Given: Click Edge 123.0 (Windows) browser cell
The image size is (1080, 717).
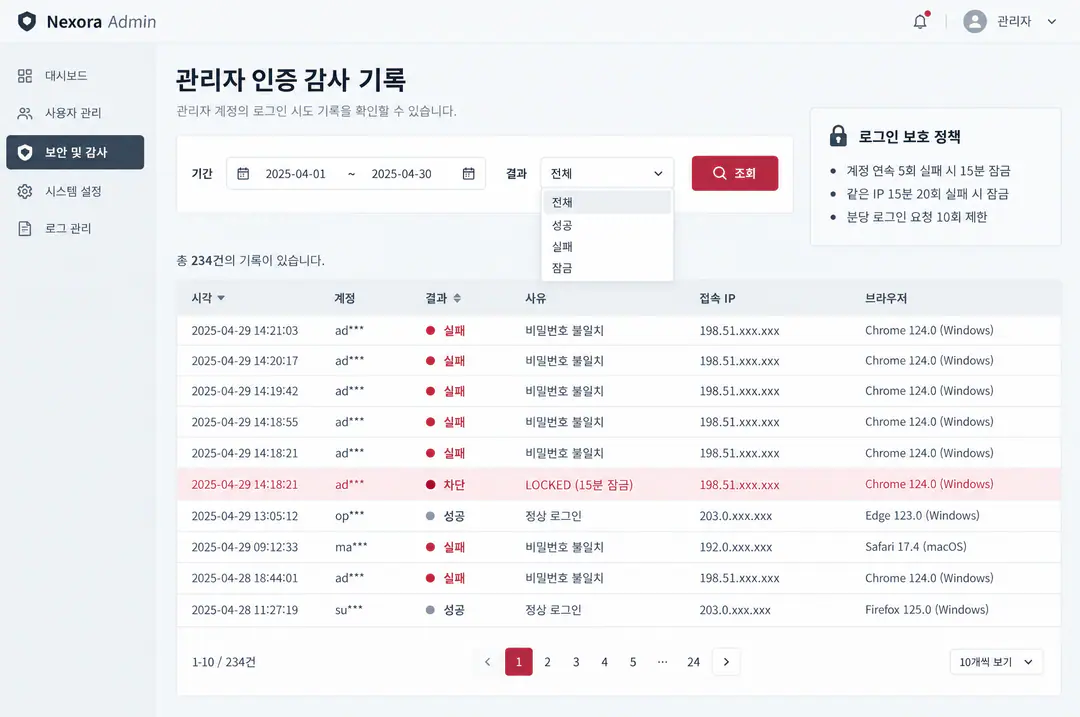Looking at the screenshot, I should click(x=922, y=516).
